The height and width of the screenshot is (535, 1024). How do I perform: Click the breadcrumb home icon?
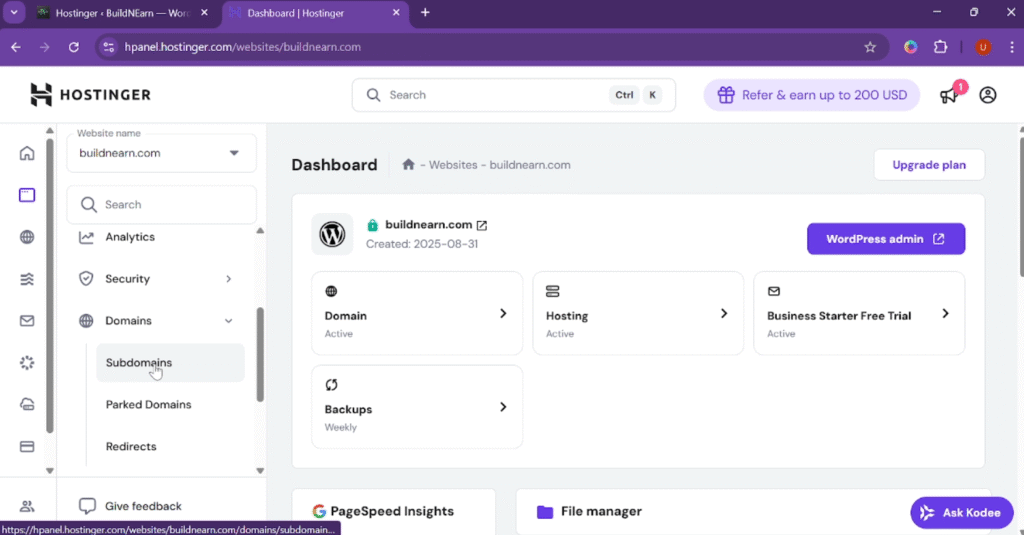click(408, 164)
